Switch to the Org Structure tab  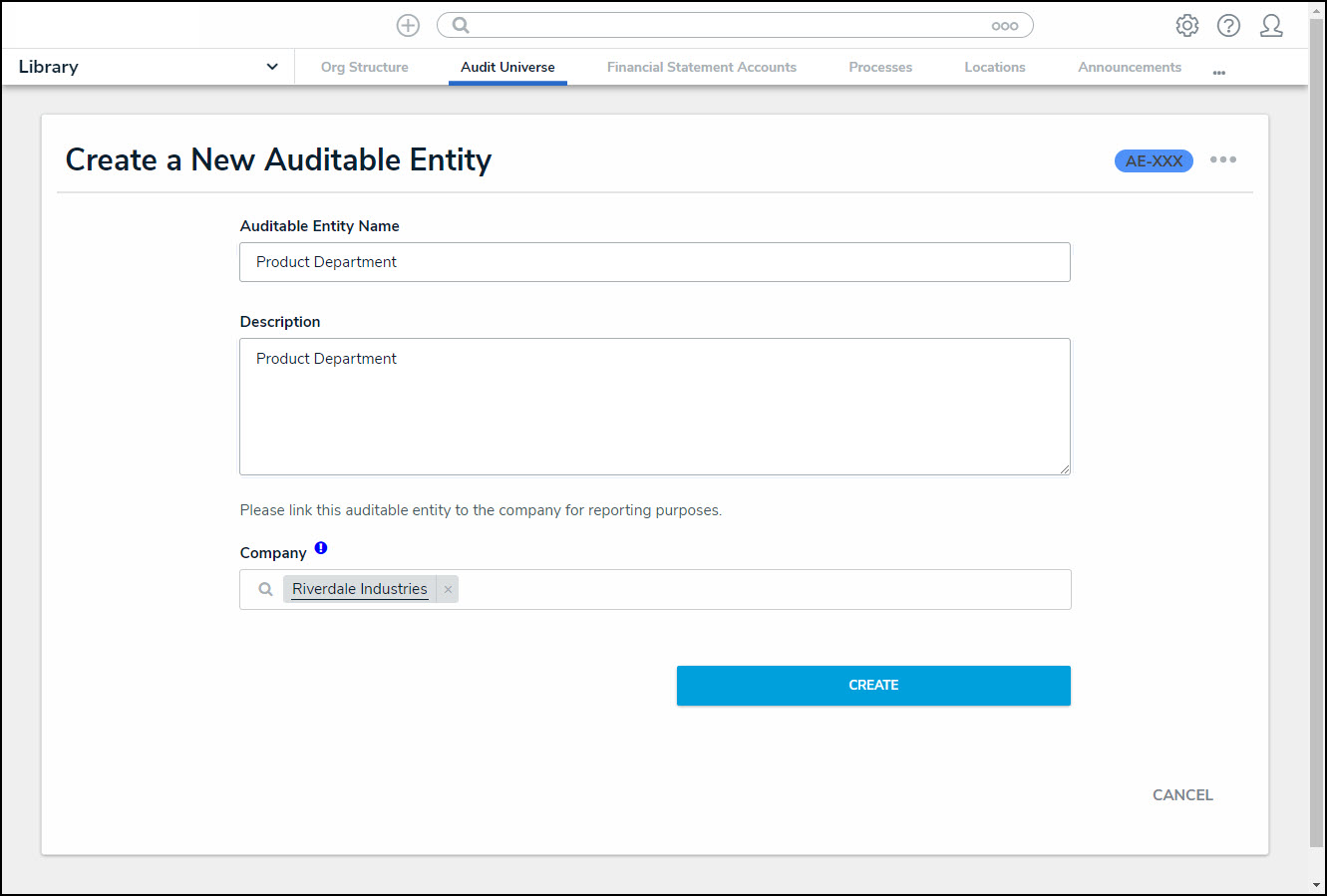[x=364, y=67]
